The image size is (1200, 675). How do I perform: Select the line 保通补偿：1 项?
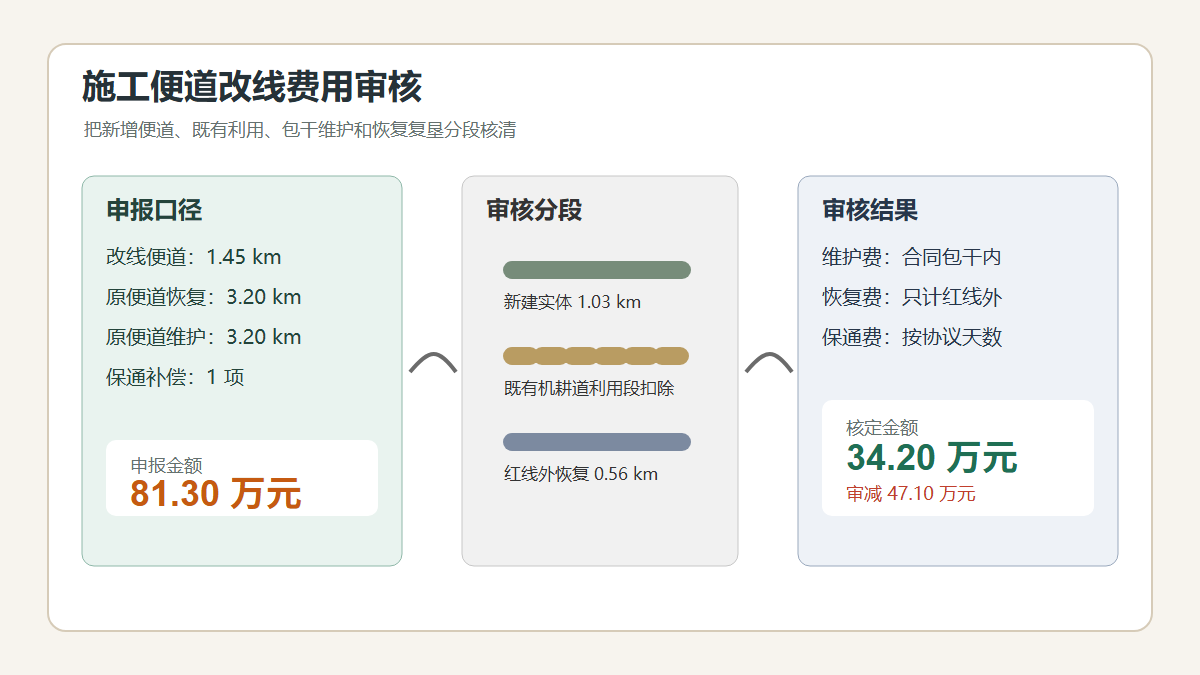[x=175, y=377]
